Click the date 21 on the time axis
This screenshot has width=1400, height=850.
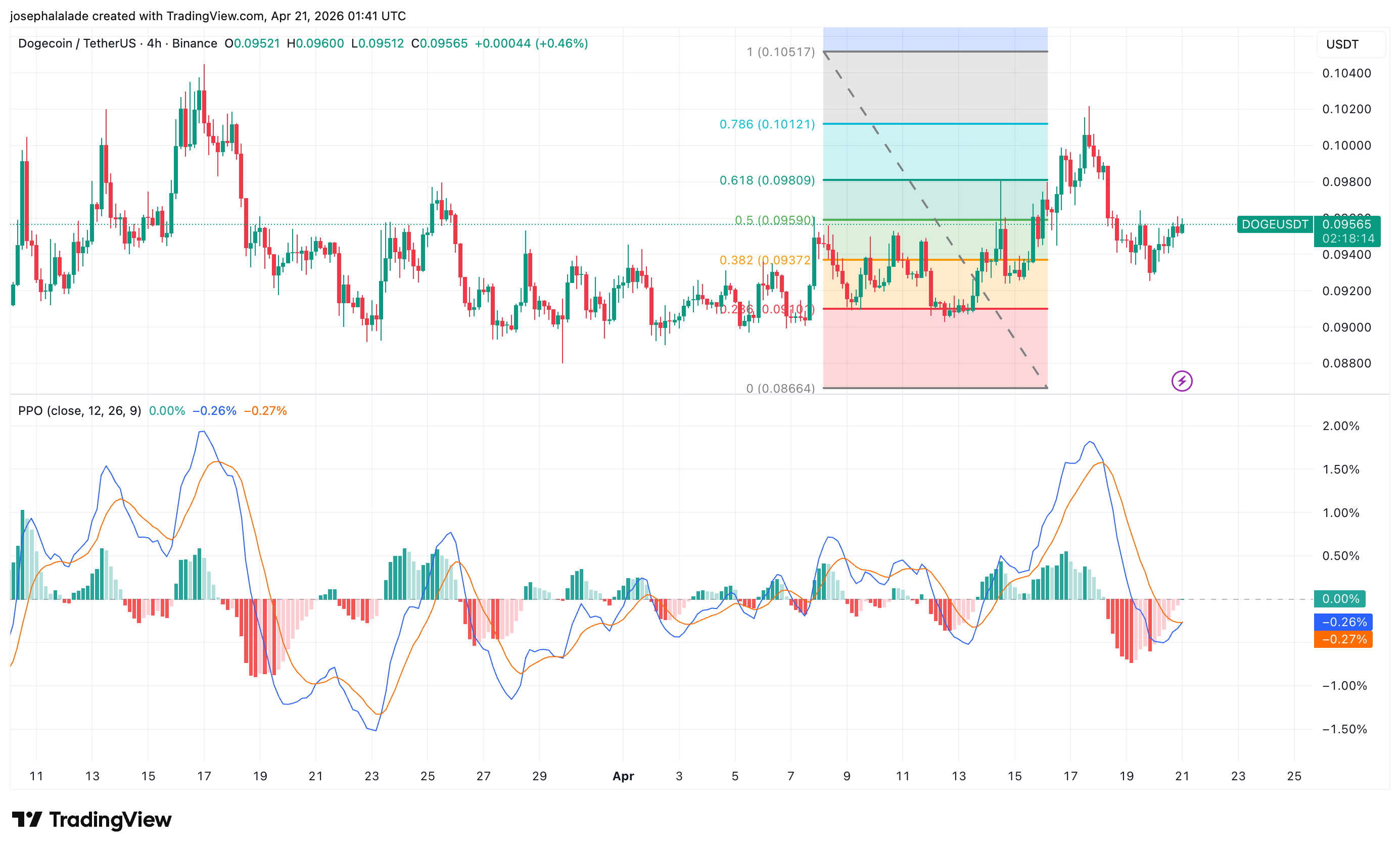(x=1182, y=776)
